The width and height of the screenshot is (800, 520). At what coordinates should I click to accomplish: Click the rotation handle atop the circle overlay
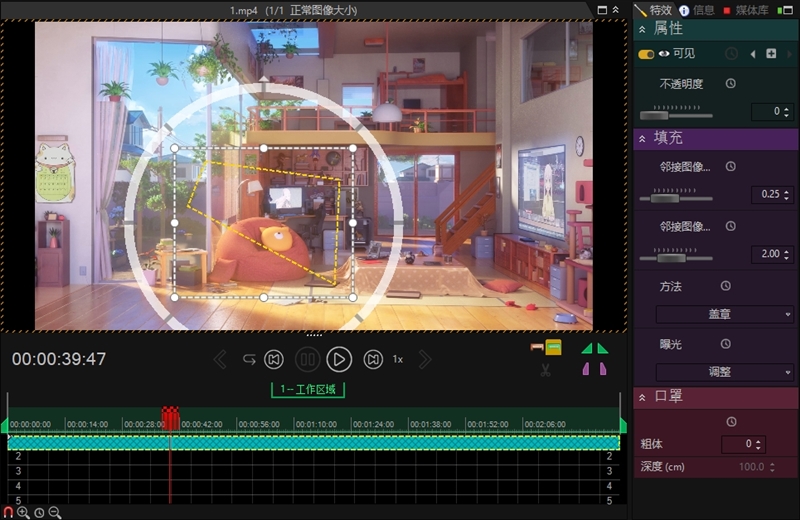tap(263, 79)
